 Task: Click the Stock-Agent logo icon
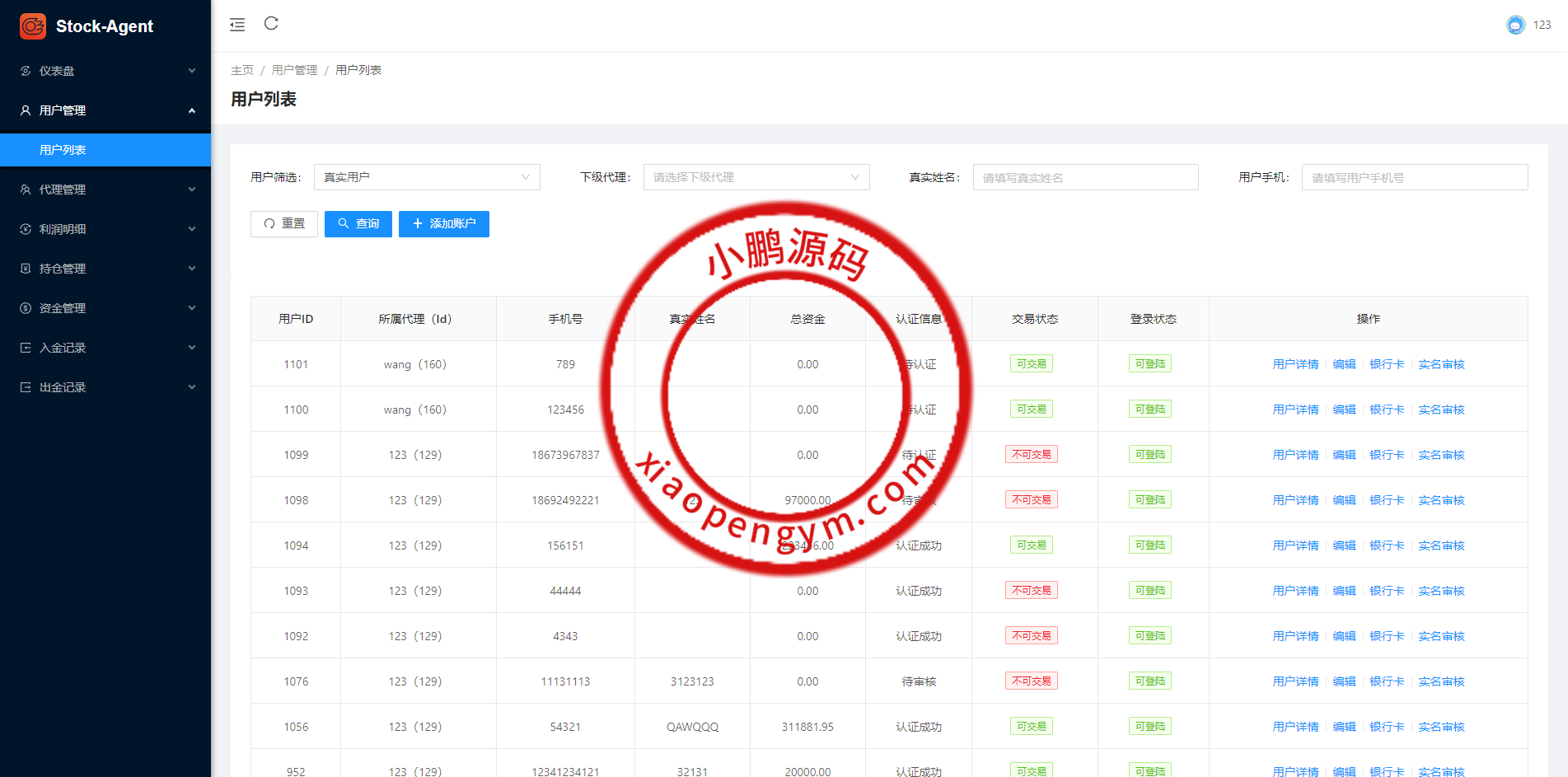tap(33, 26)
